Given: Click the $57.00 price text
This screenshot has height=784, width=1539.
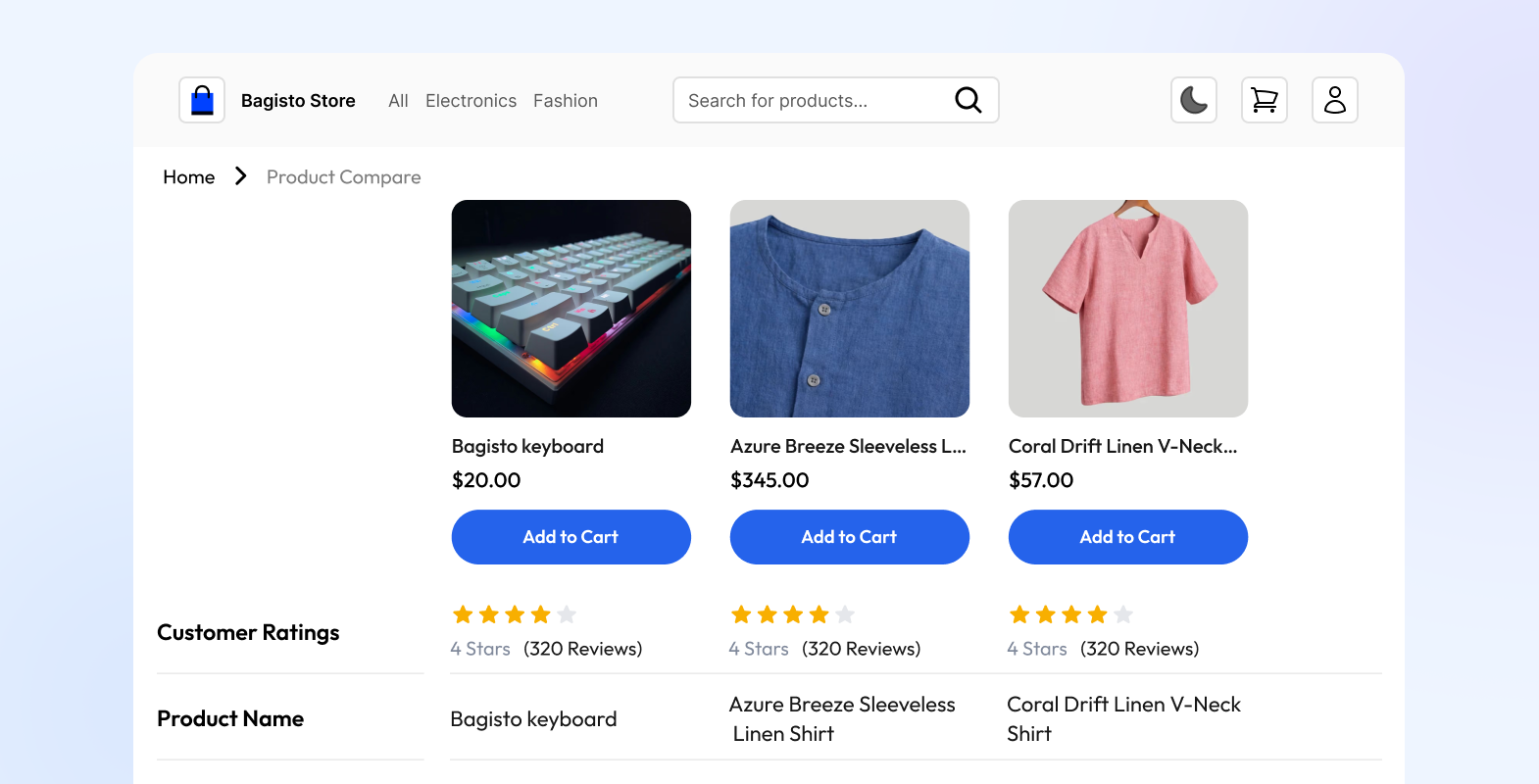Looking at the screenshot, I should pyautogui.click(x=1041, y=480).
